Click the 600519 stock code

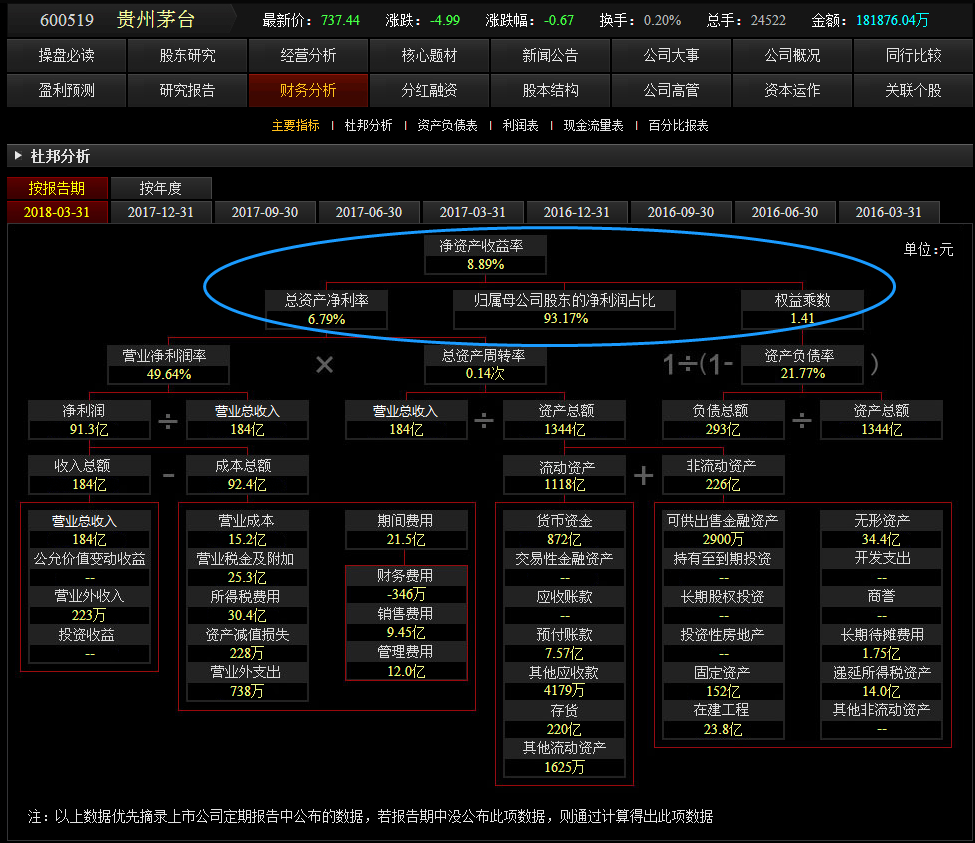click(67, 21)
